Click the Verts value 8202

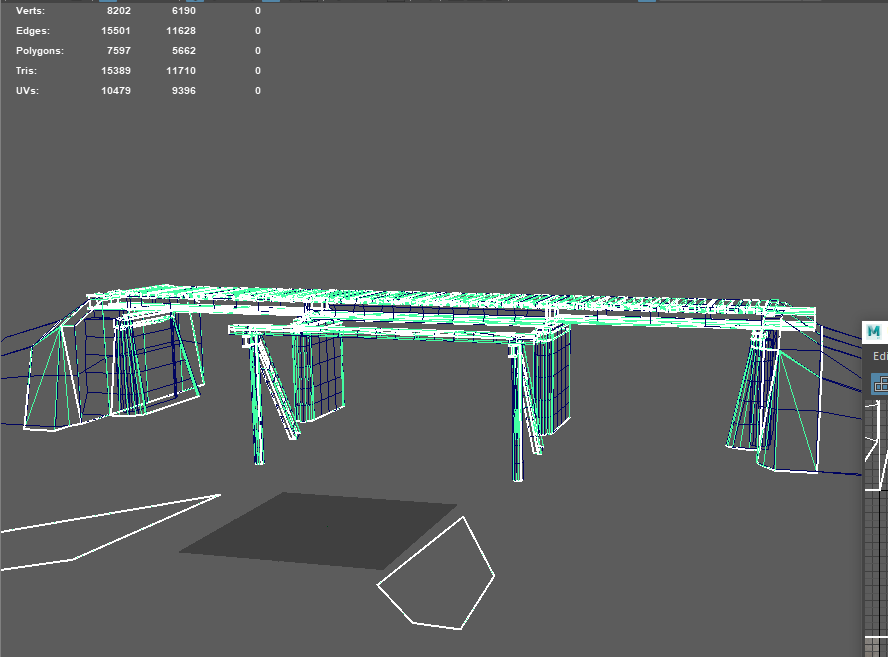(x=118, y=11)
